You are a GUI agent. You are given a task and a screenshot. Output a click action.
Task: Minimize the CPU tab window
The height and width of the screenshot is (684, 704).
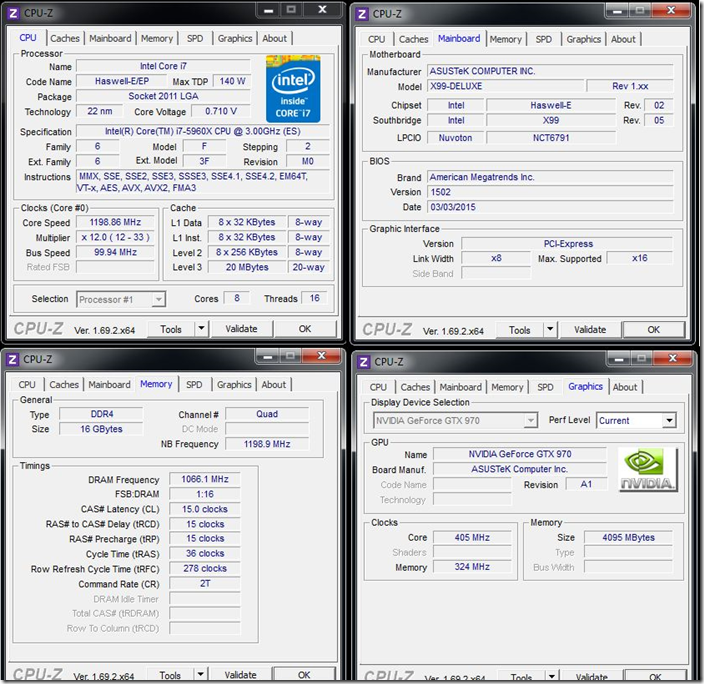[x=268, y=10]
